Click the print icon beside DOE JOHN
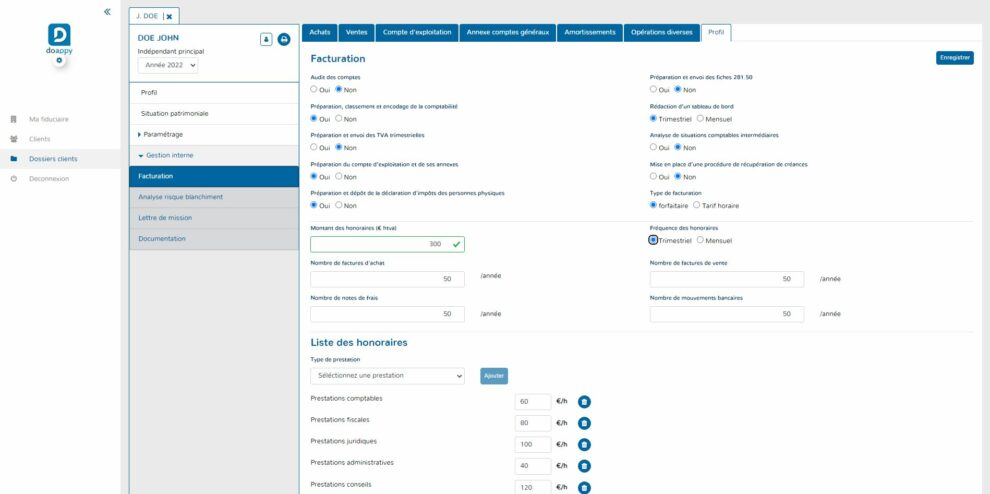This screenshot has height=494, width=990. click(x=284, y=39)
